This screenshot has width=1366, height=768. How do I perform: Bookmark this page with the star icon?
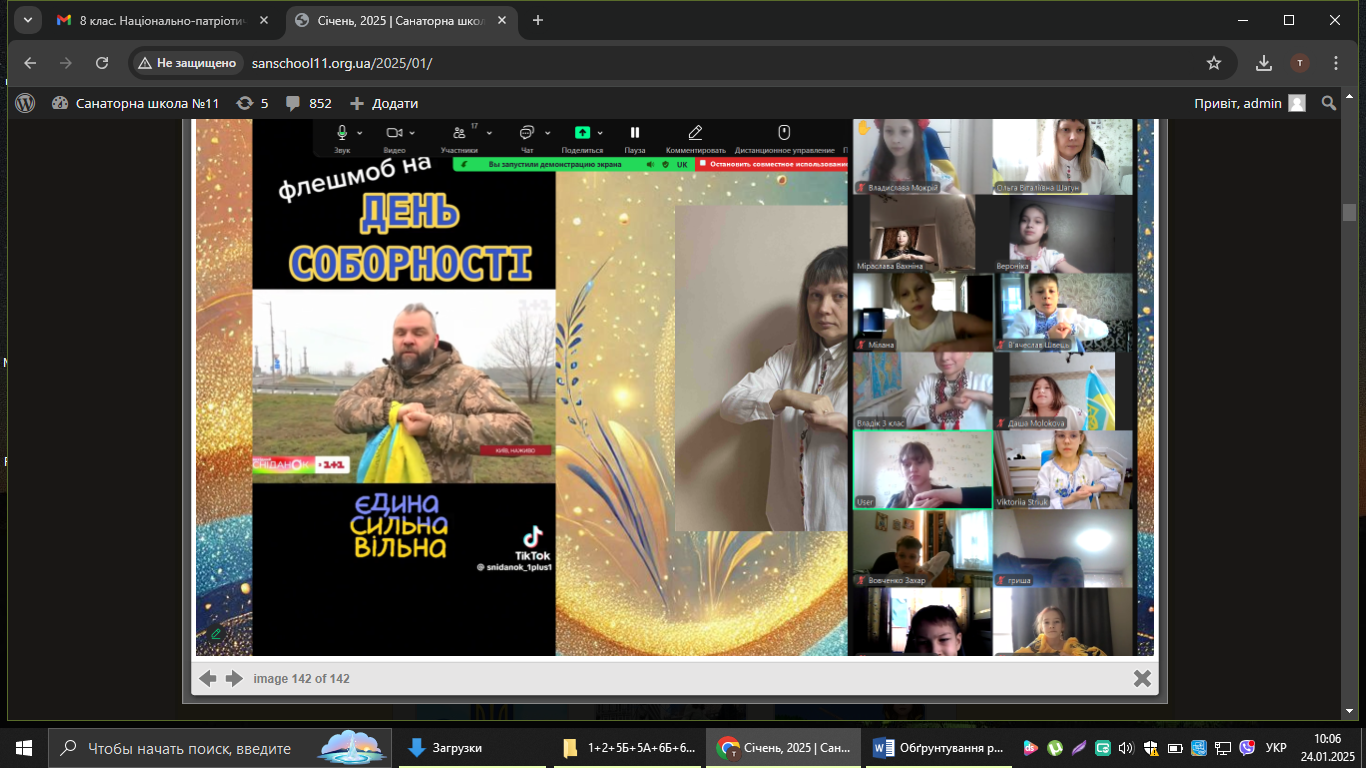point(1214,63)
